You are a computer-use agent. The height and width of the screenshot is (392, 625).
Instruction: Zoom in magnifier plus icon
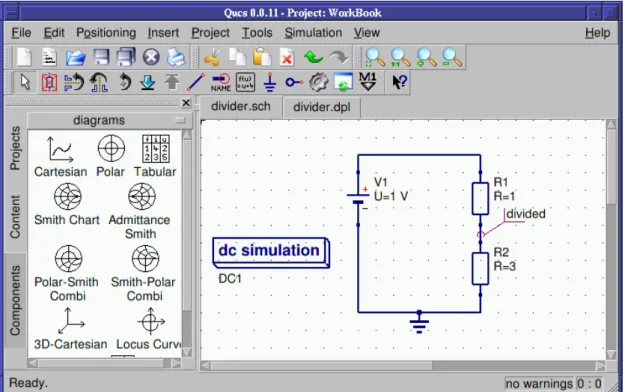pyautogui.click(x=426, y=57)
